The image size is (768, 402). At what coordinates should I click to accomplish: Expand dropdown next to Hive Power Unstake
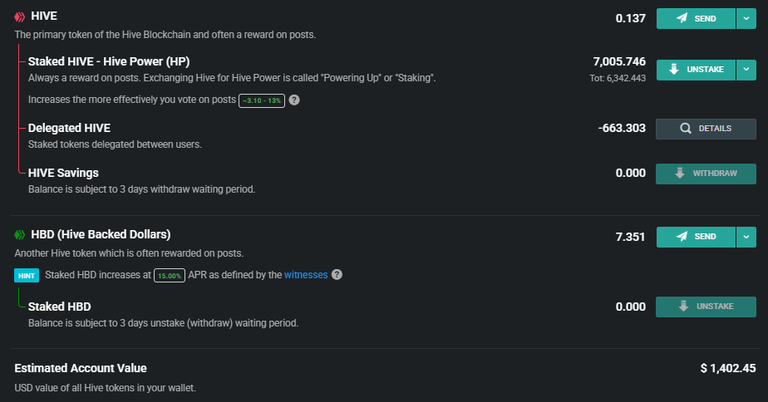coord(746,70)
